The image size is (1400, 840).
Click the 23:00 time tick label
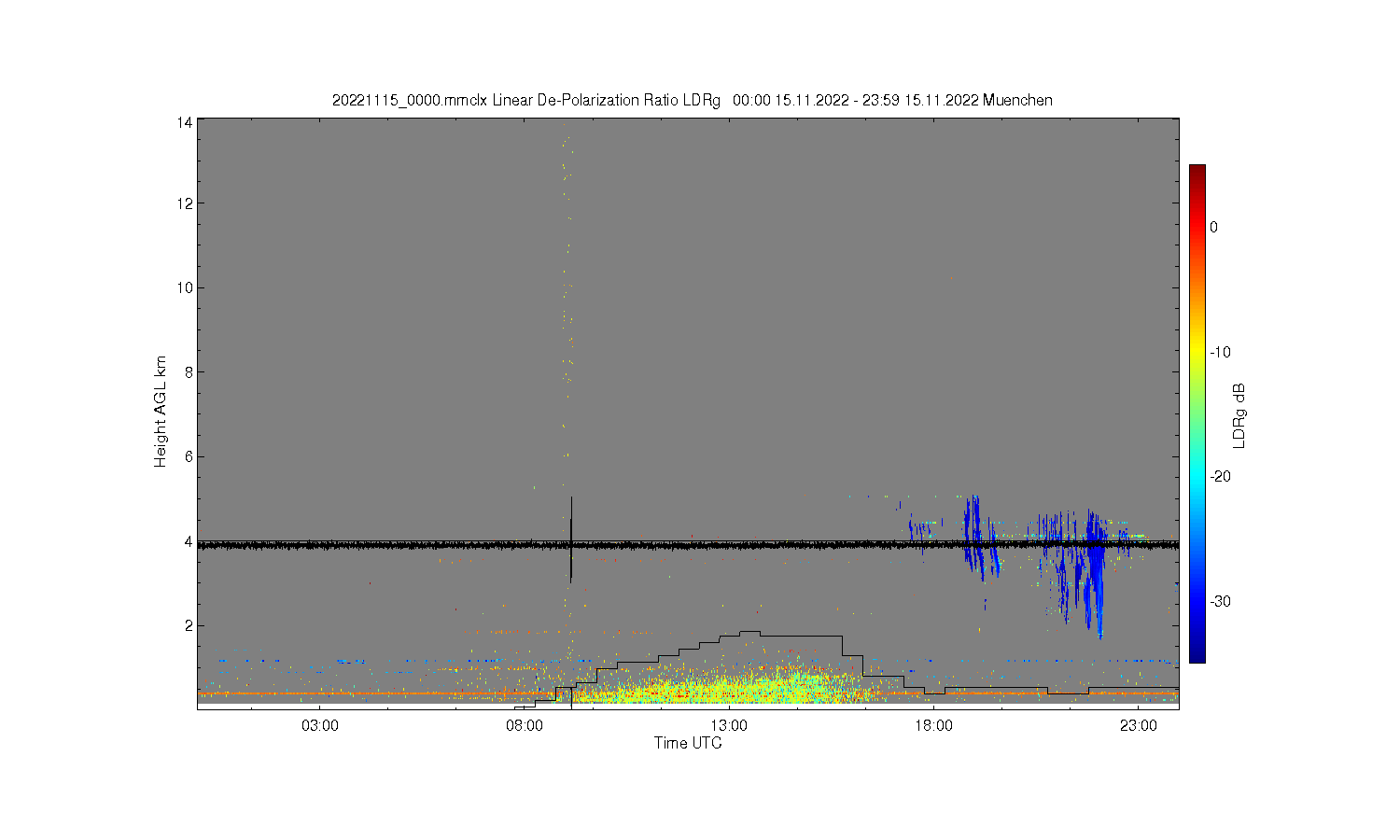click(1138, 726)
